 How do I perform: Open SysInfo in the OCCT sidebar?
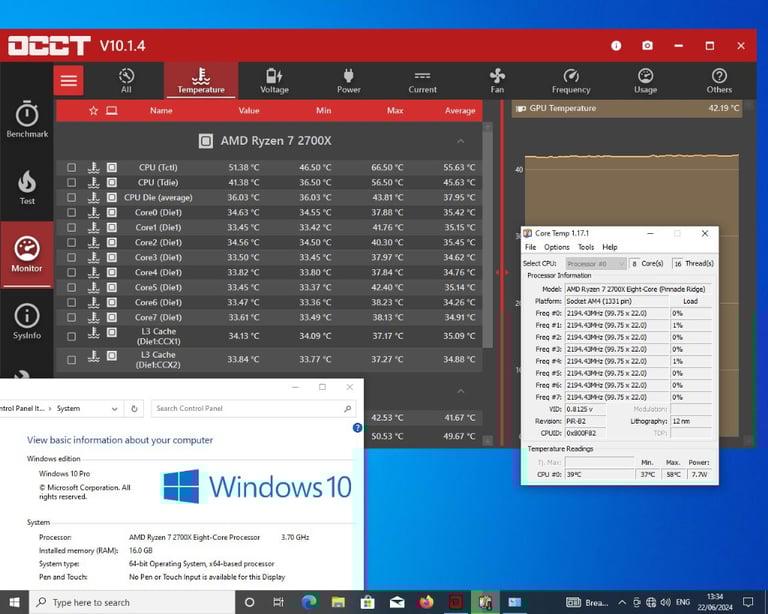coord(27,322)
